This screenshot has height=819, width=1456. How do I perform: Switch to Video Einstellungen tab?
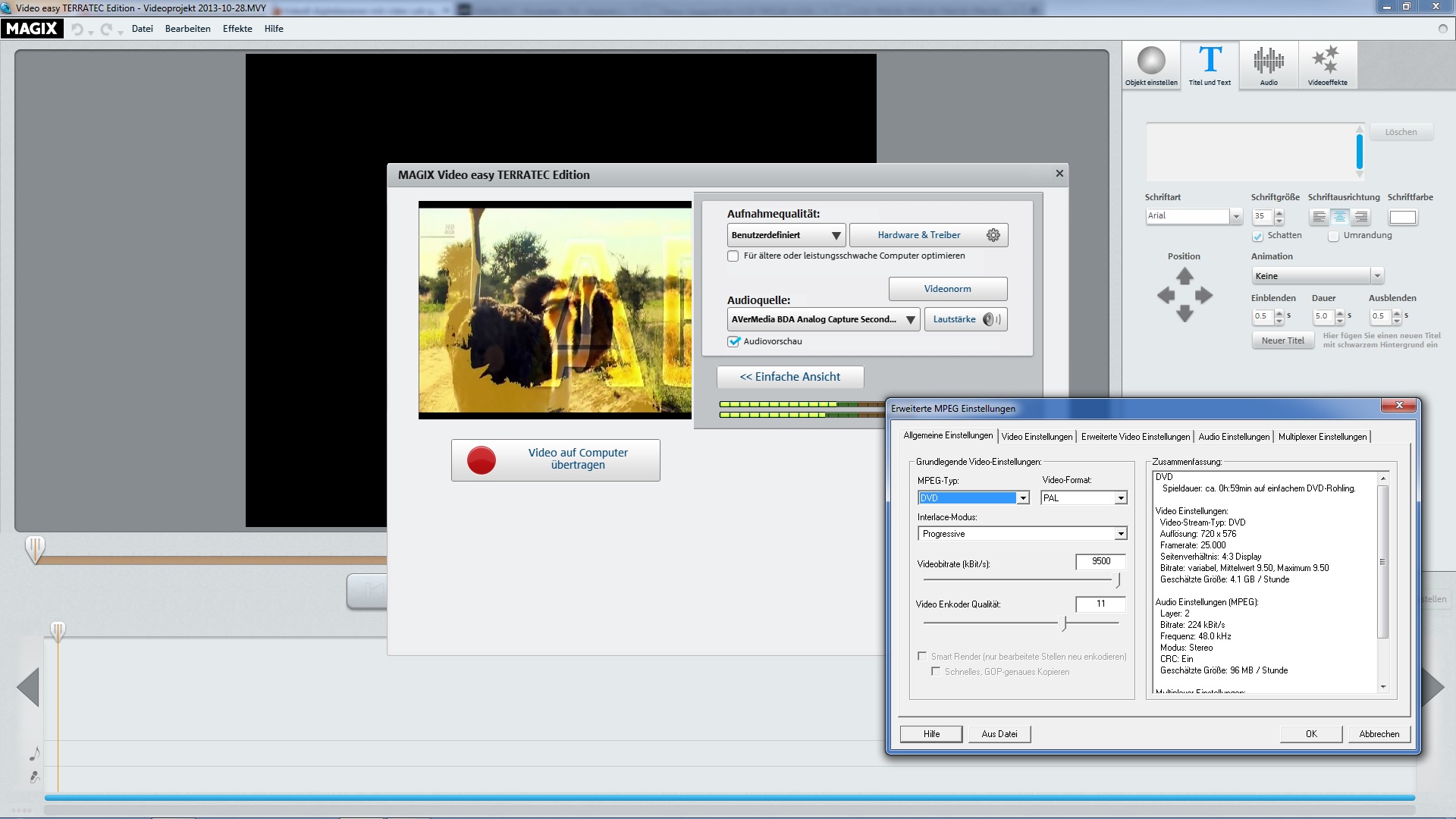point(1037,437)
